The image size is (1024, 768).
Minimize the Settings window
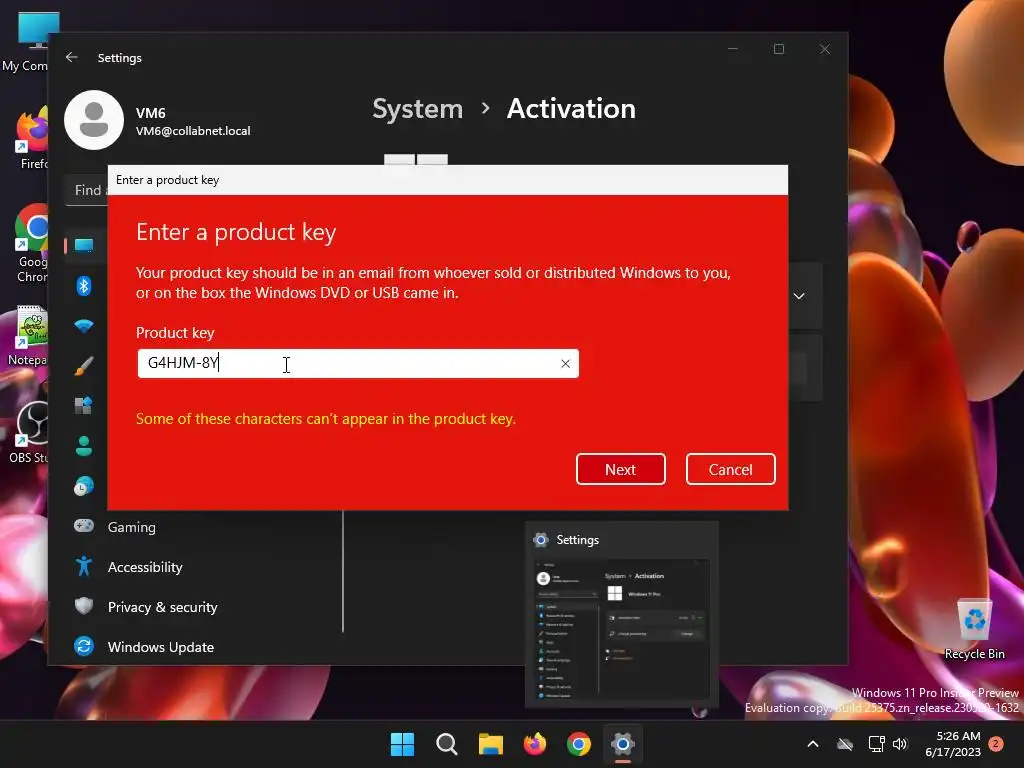coord(733,49)
